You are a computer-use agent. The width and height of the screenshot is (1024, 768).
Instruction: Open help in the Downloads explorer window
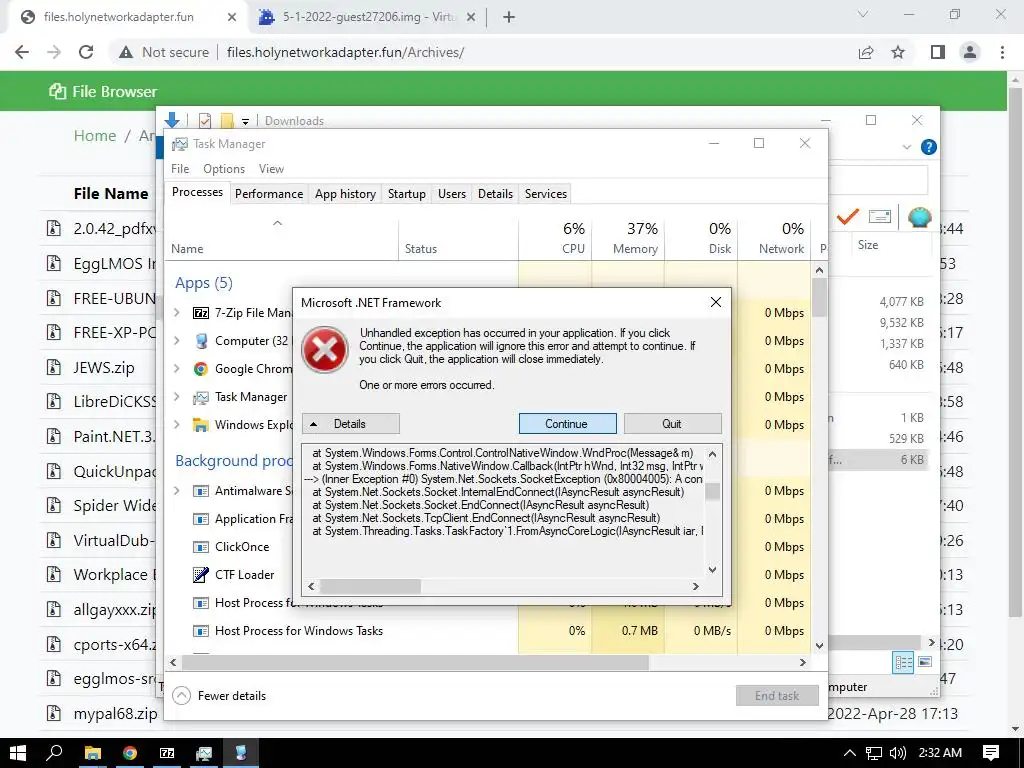click(x=928, y=147)
